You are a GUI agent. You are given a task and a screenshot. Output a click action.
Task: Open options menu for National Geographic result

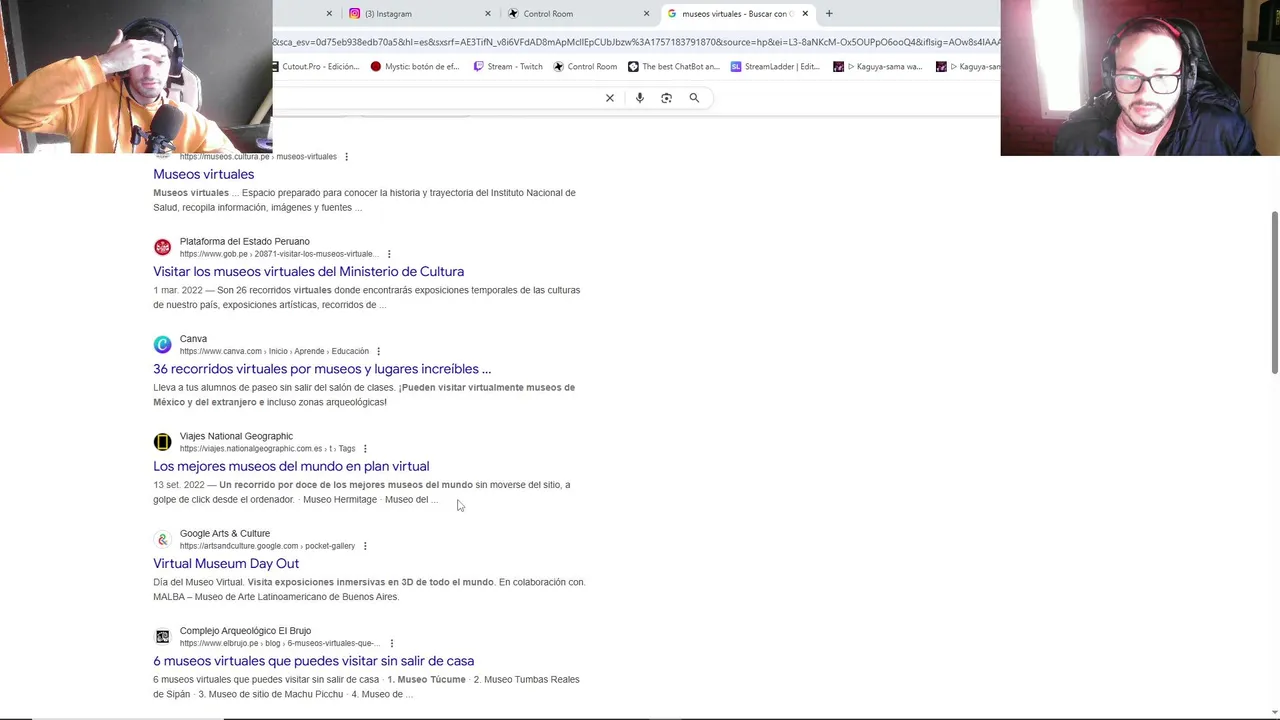(365, 449)
